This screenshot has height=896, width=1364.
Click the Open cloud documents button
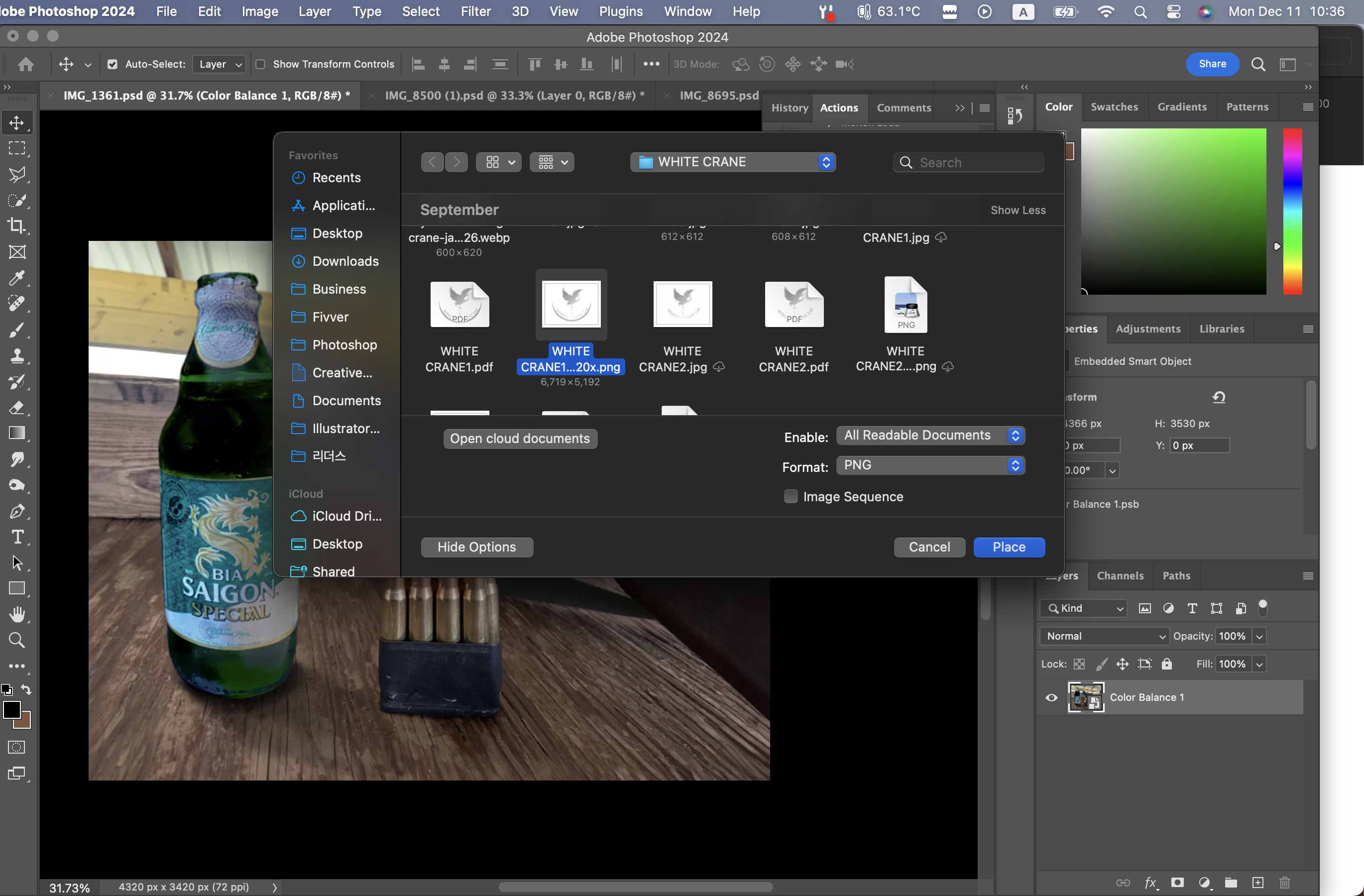520,438
